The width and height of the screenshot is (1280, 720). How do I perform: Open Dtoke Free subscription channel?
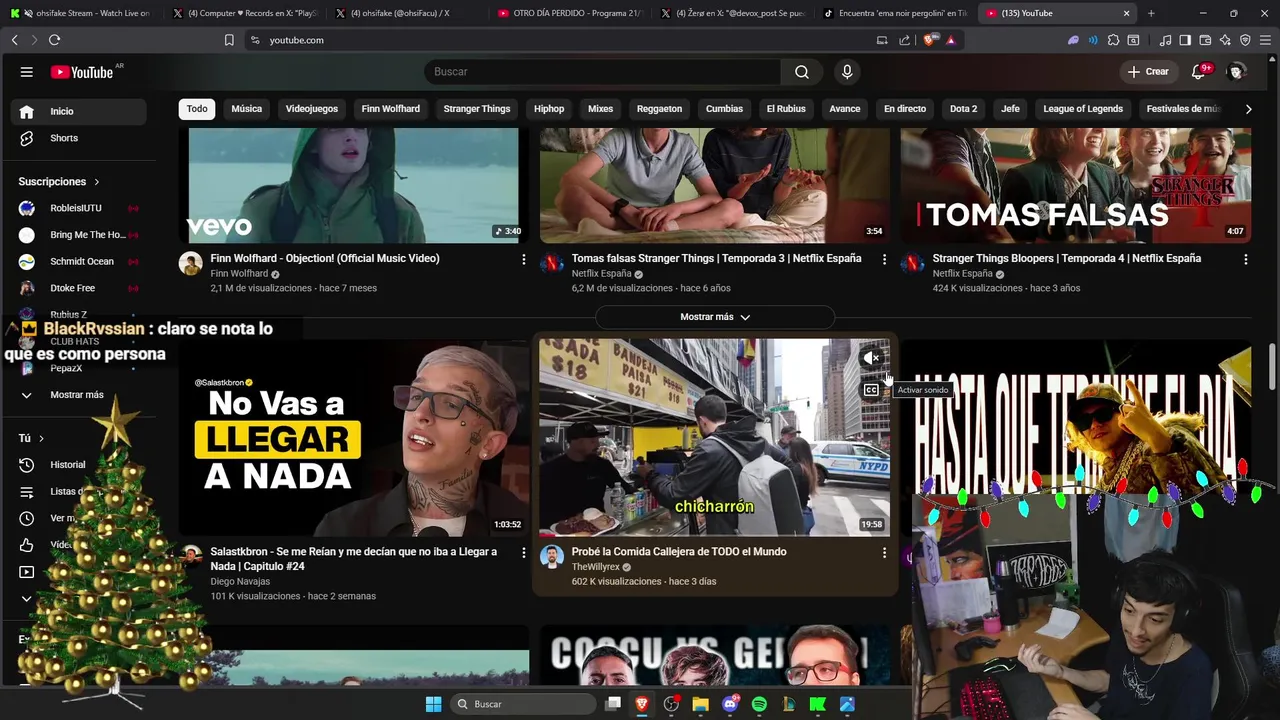click(x=78, y=288)
